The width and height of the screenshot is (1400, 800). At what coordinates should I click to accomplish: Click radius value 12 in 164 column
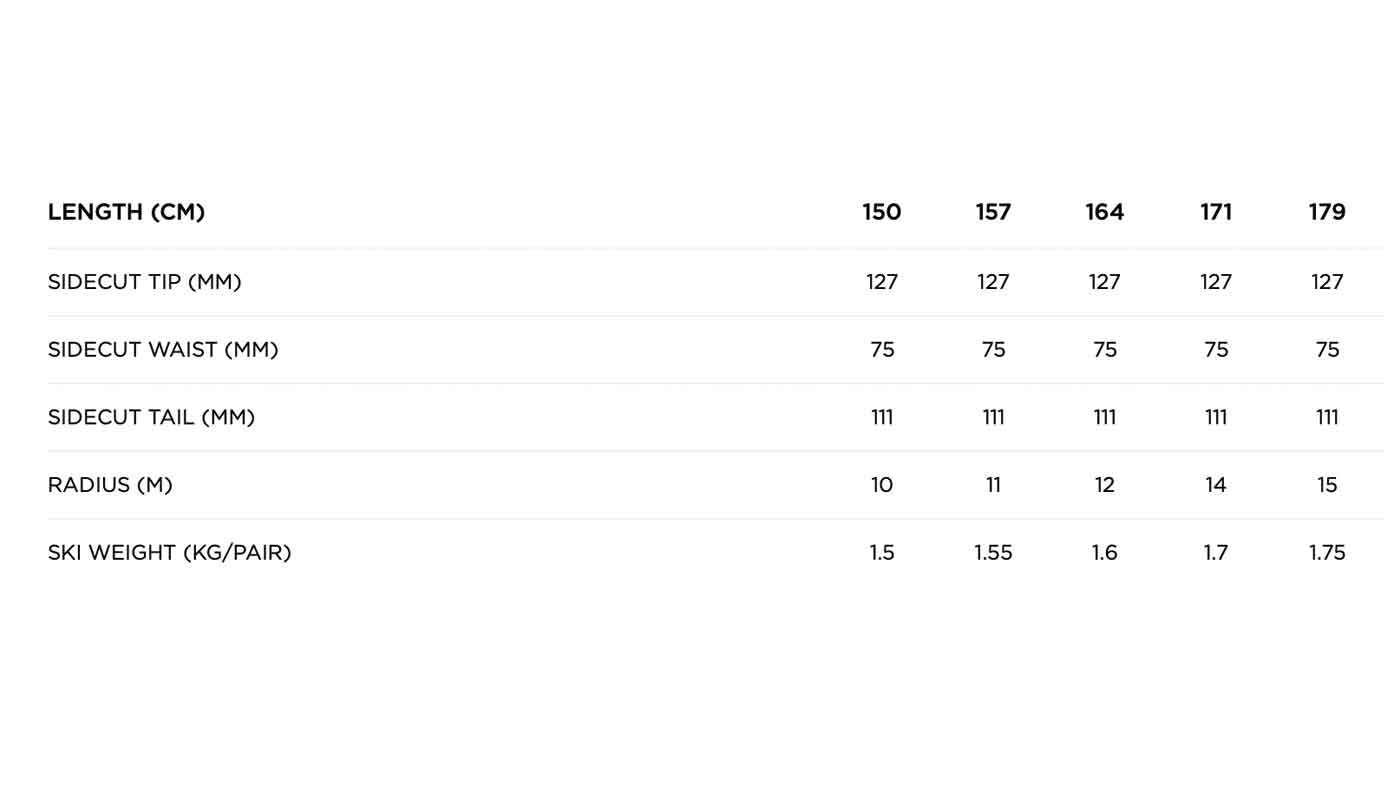(1105, 485)
